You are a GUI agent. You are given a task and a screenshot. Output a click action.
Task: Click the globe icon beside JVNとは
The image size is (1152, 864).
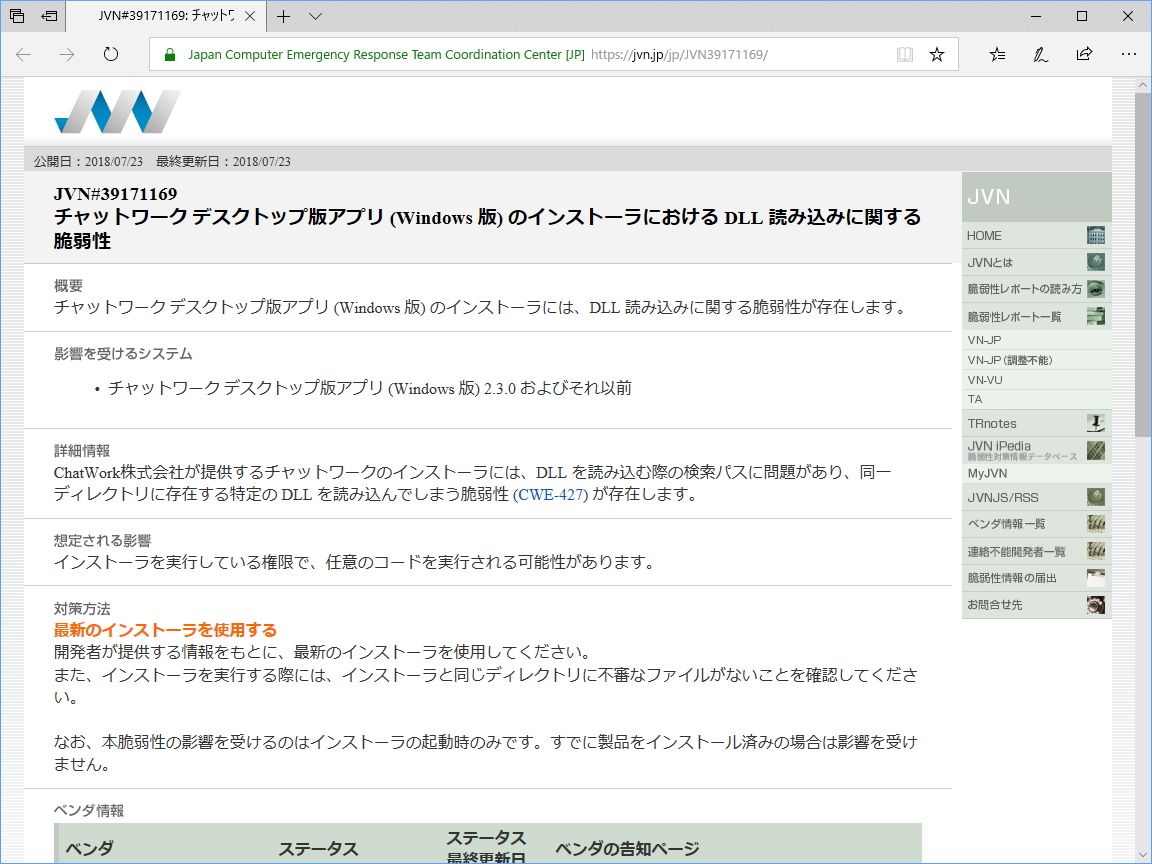tap(1095, 262)
